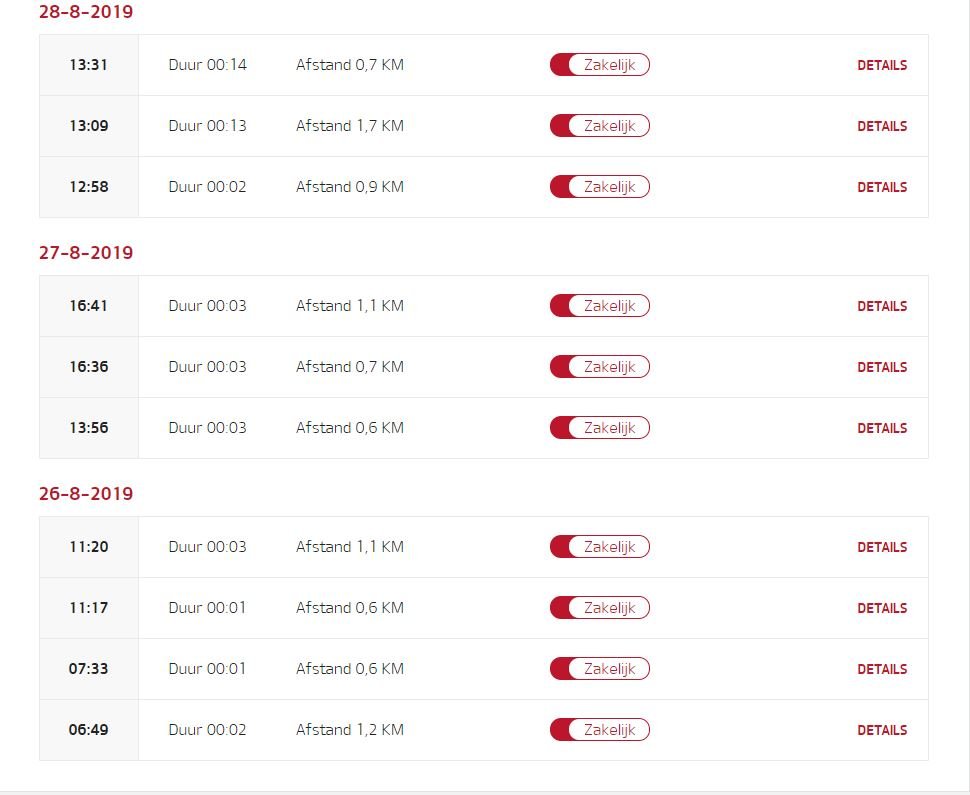Disable Zakelijk for the 11:17 trip
Viewport: 970px width, 795px height.
click(x=599, y=608)
